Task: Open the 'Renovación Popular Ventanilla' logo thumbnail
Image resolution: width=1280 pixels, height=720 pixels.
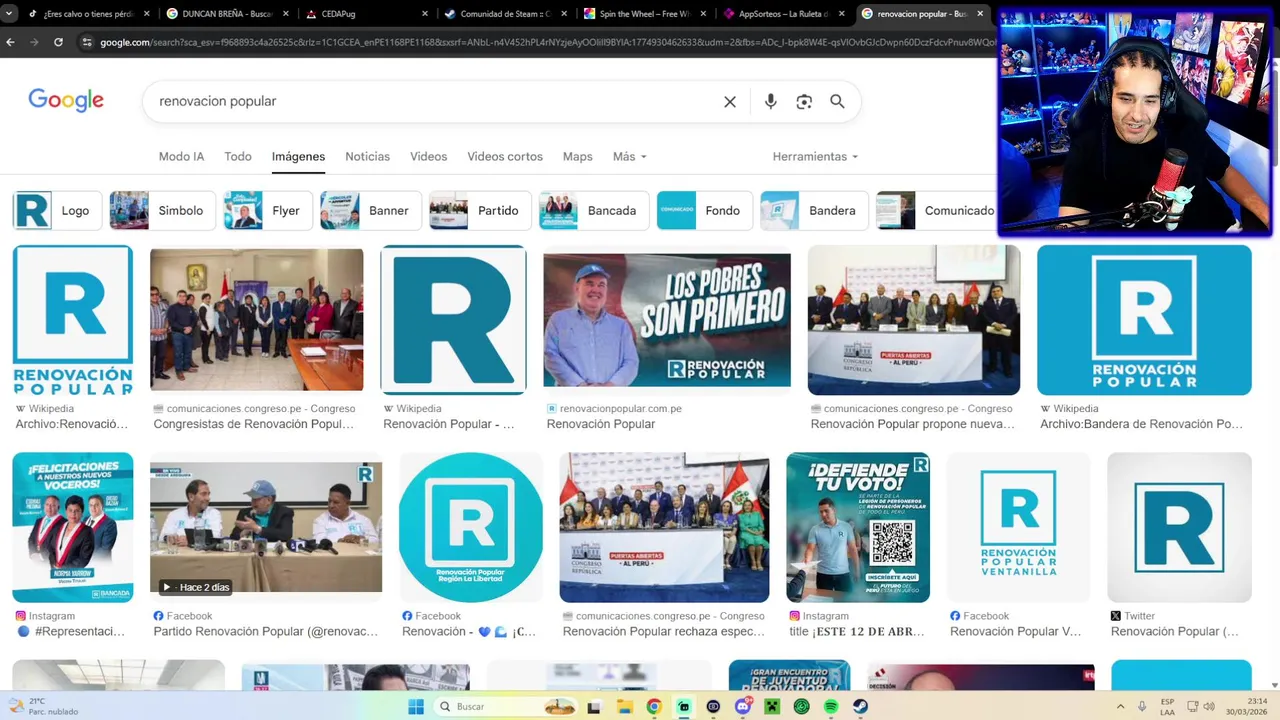Action: pyautogui.click(x=1018, y=527)
